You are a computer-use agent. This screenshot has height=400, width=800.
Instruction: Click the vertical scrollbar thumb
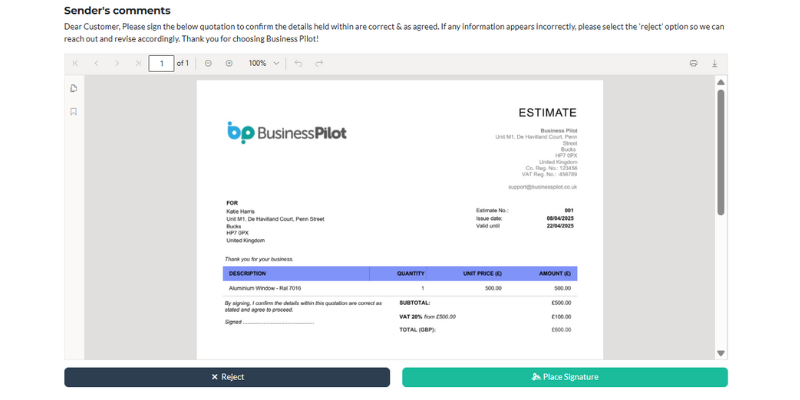tap(720, 152)
